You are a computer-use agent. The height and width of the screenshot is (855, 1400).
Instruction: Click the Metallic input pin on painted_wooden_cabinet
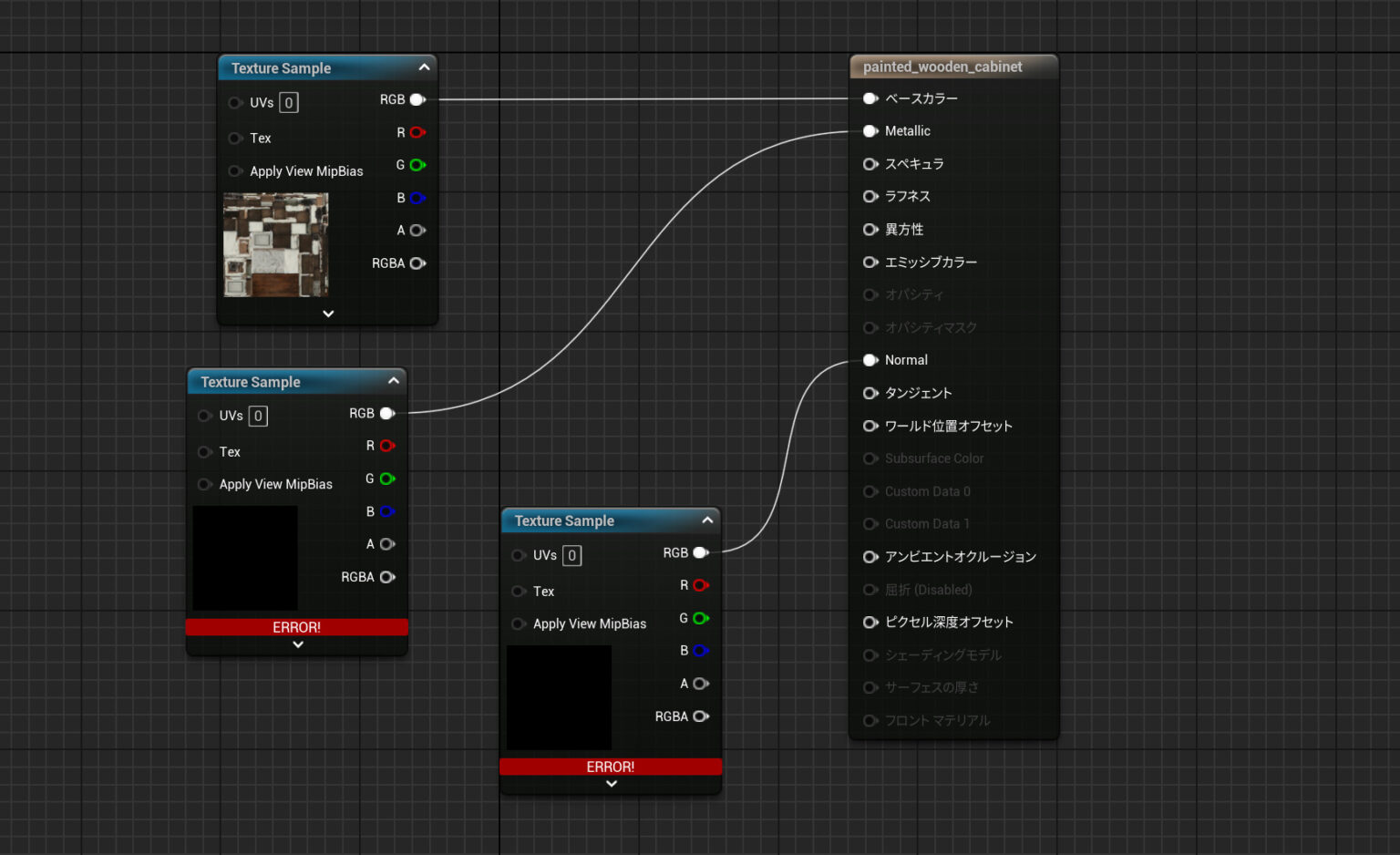coord(870,130)
